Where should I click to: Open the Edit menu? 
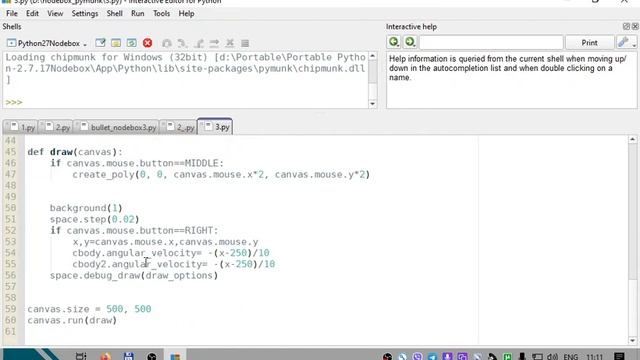(32, 13)
